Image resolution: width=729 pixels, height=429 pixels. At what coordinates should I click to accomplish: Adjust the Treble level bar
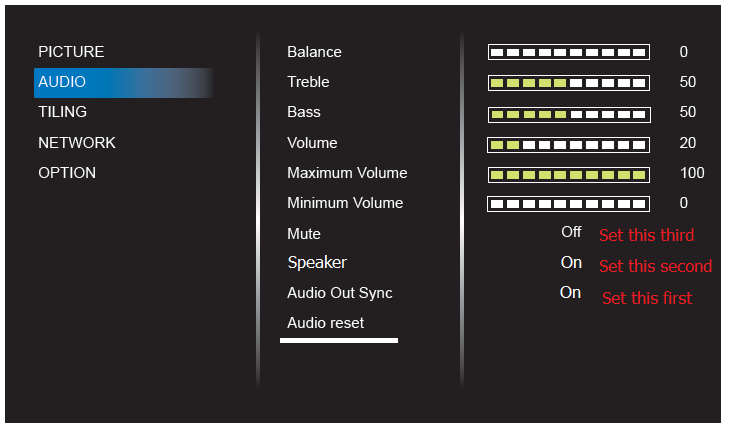[568, 83]
